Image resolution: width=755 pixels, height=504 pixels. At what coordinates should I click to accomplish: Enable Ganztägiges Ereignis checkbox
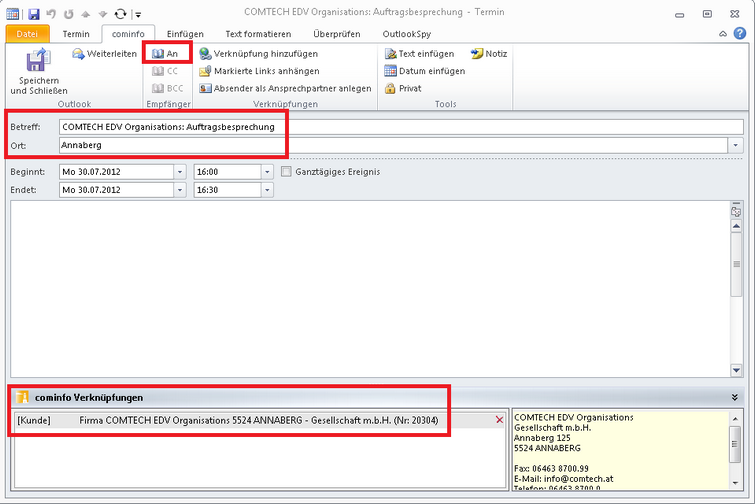(x=287, y=172)
